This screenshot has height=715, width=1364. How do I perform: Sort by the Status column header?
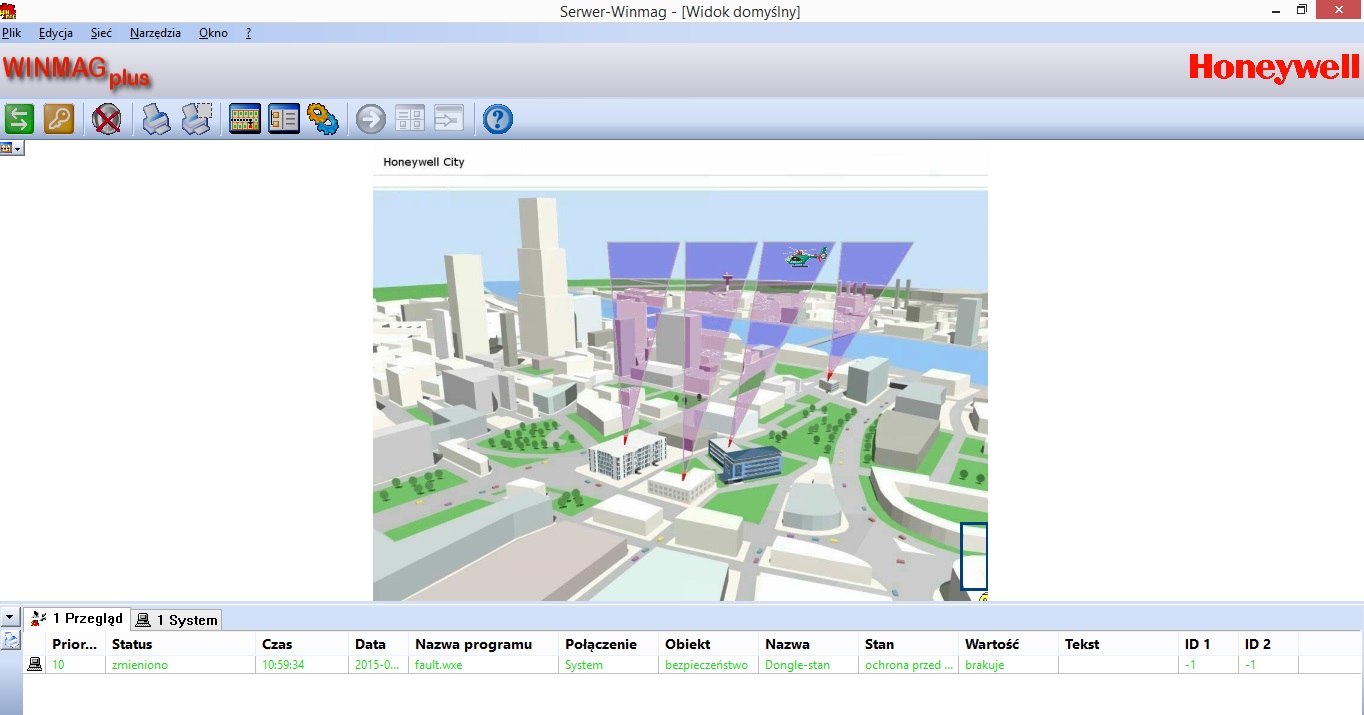click(181, 644)
